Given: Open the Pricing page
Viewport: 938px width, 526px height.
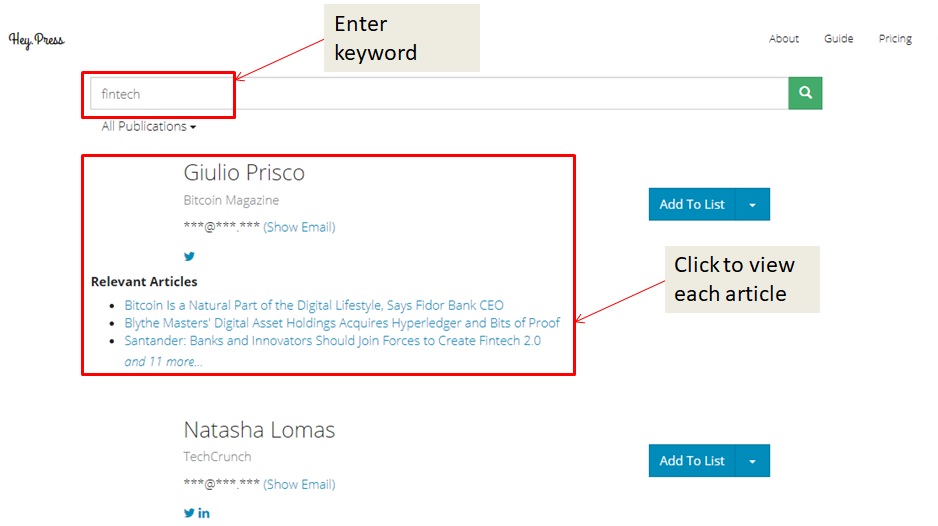Looking at the screenshot, I should (895, 39).
